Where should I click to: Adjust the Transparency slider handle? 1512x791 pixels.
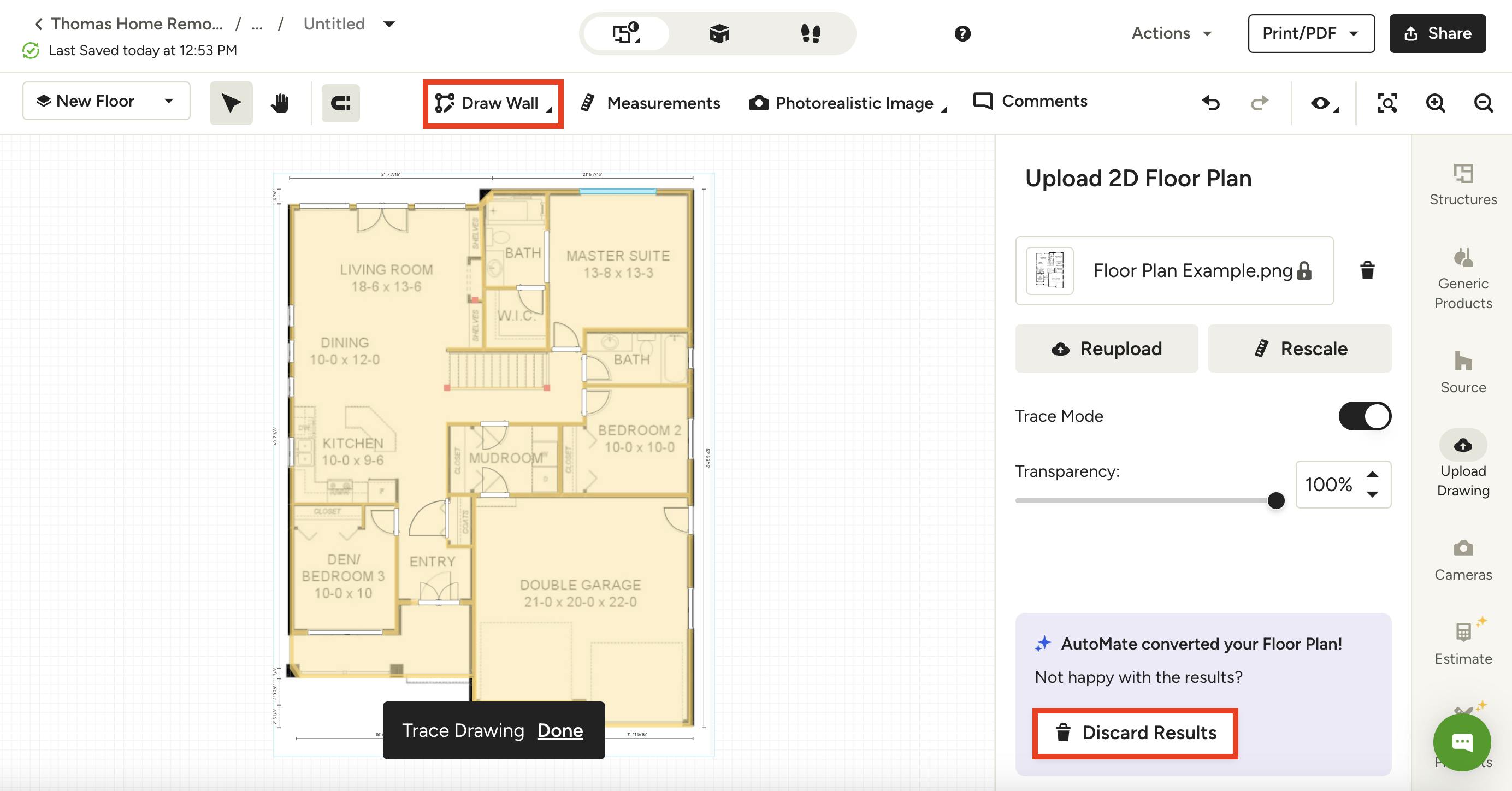1275,500
